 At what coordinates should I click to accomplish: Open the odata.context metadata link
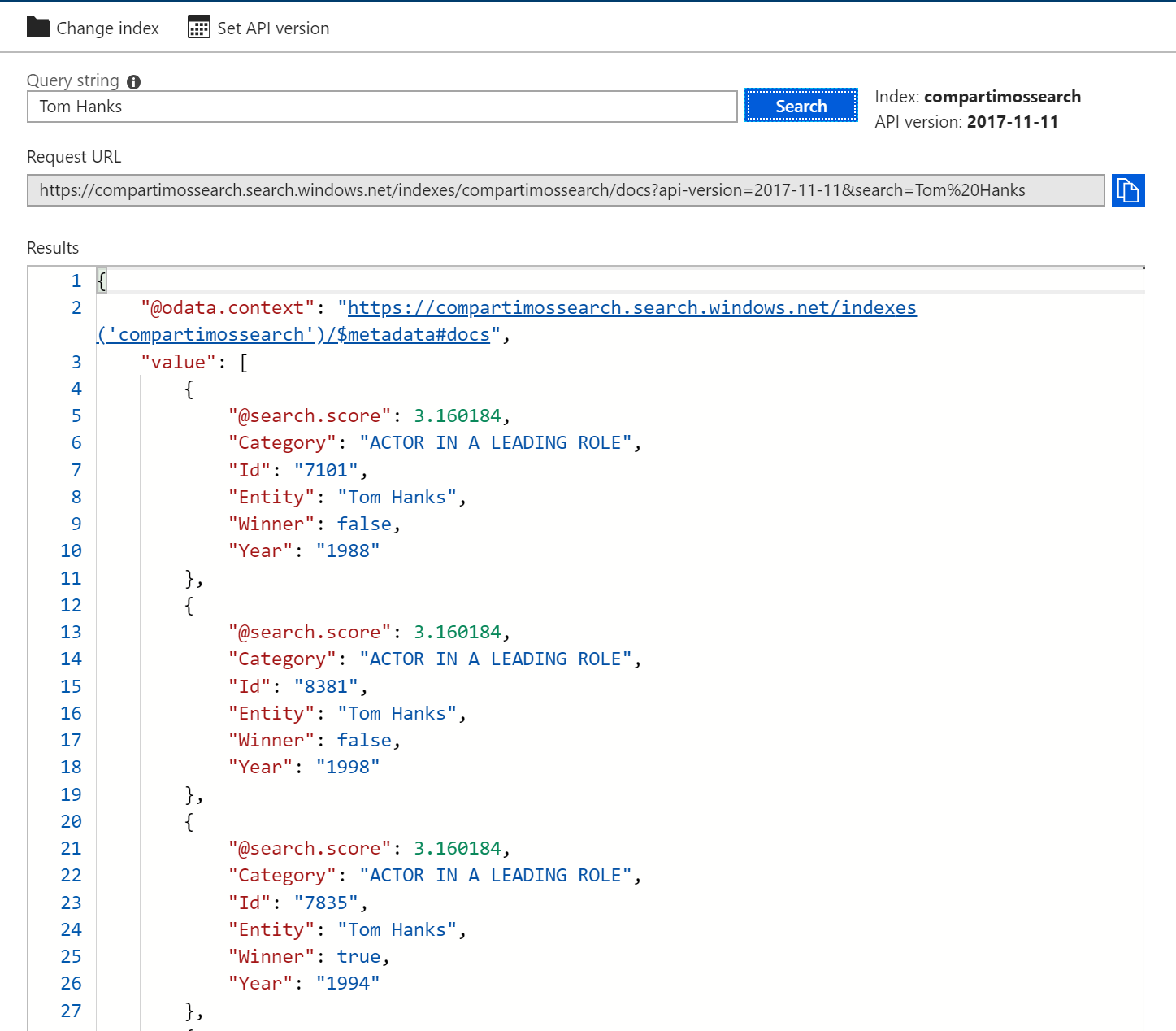(x=632, y=308)
